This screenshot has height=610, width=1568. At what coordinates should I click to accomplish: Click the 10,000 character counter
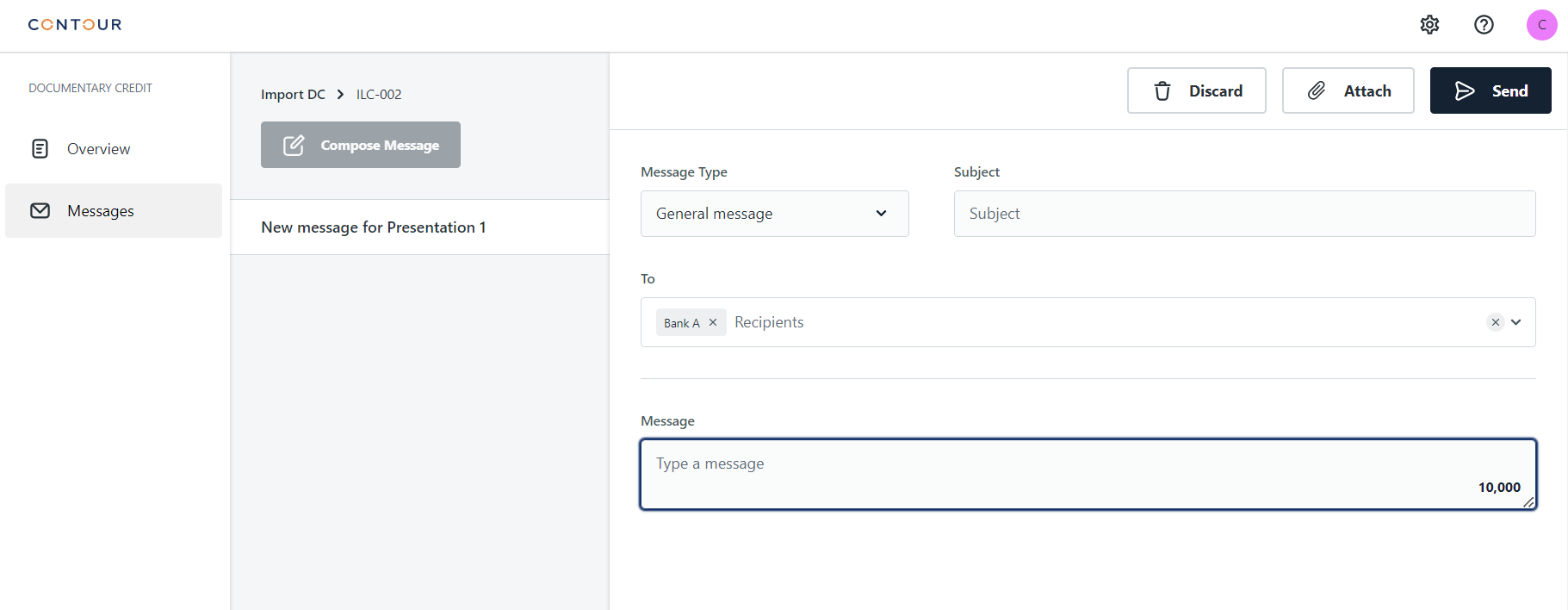coord(1499,488)
